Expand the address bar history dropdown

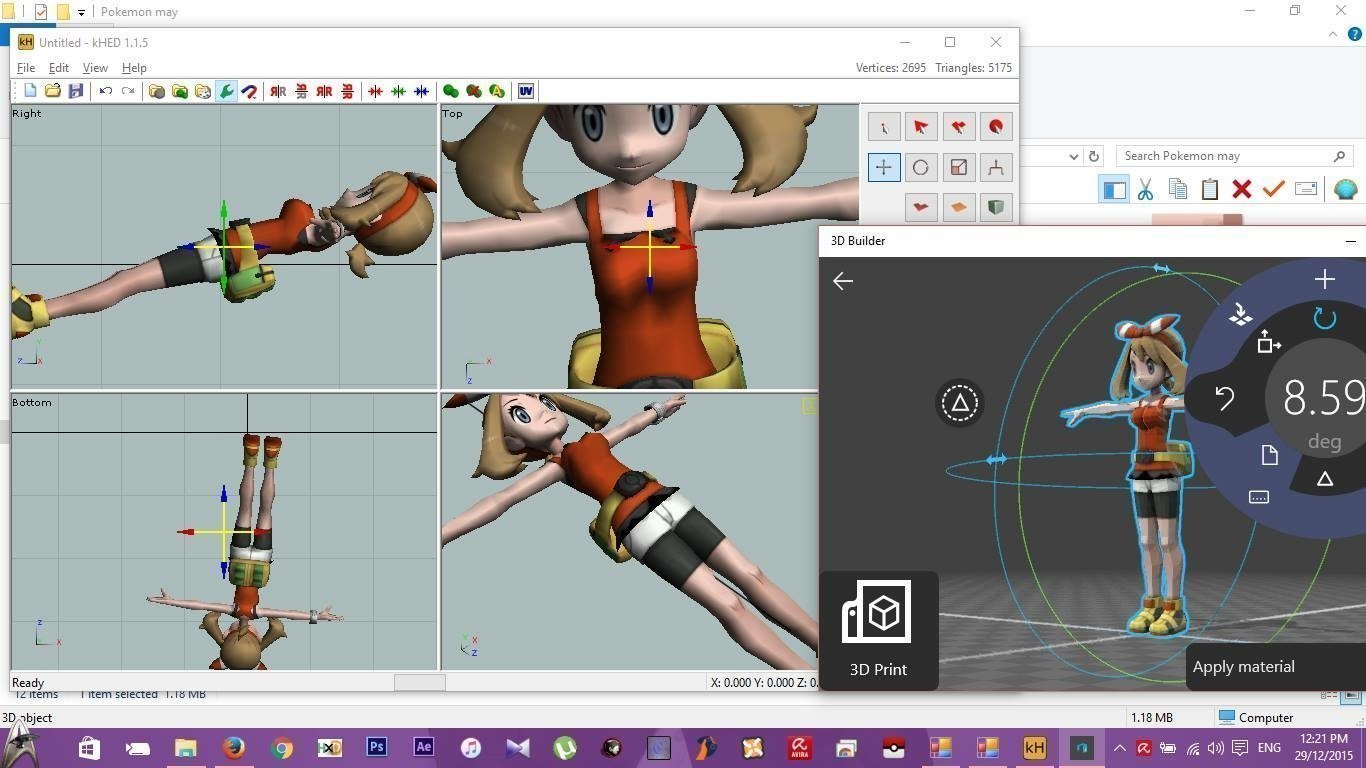coord(1074,156)
